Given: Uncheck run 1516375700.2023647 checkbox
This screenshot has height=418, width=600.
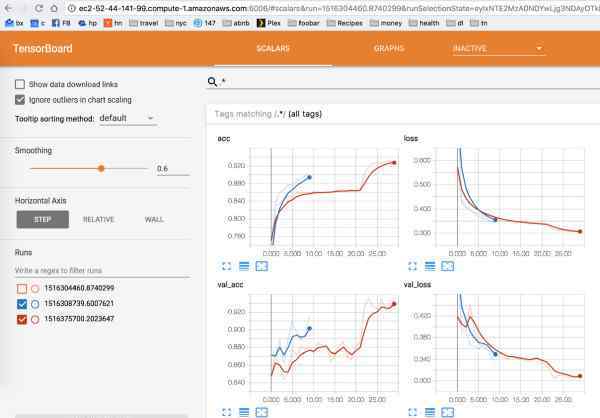Looking at the screenshot, I should (22, 319).
